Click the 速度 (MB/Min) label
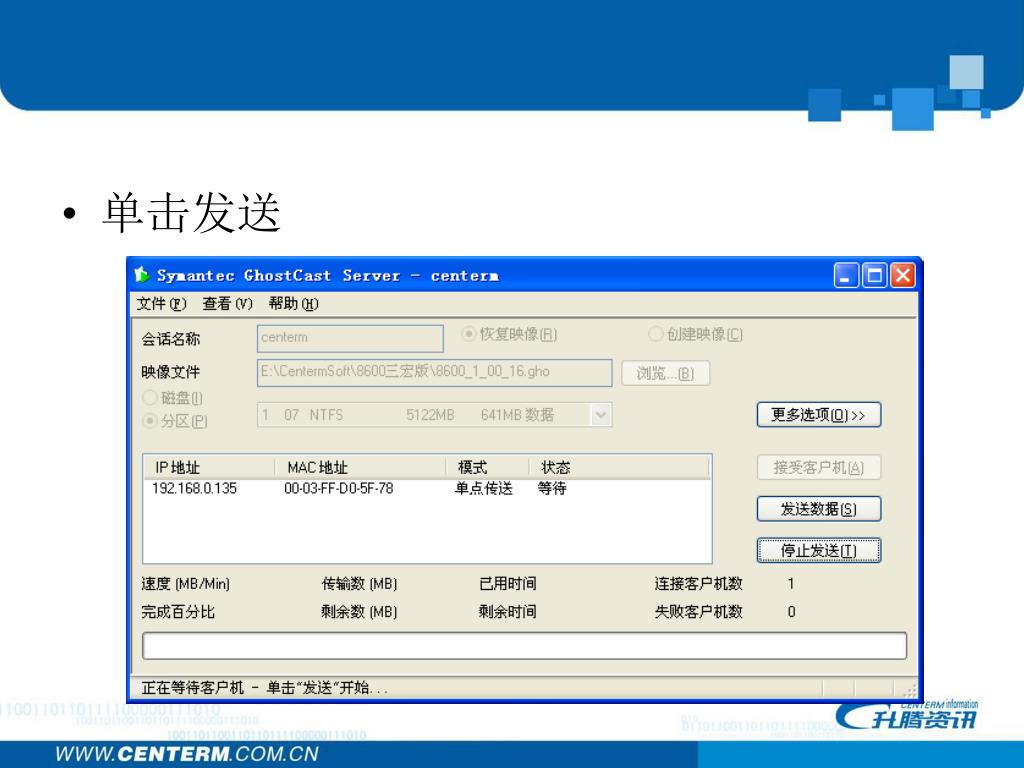 [x=185, y=584]
